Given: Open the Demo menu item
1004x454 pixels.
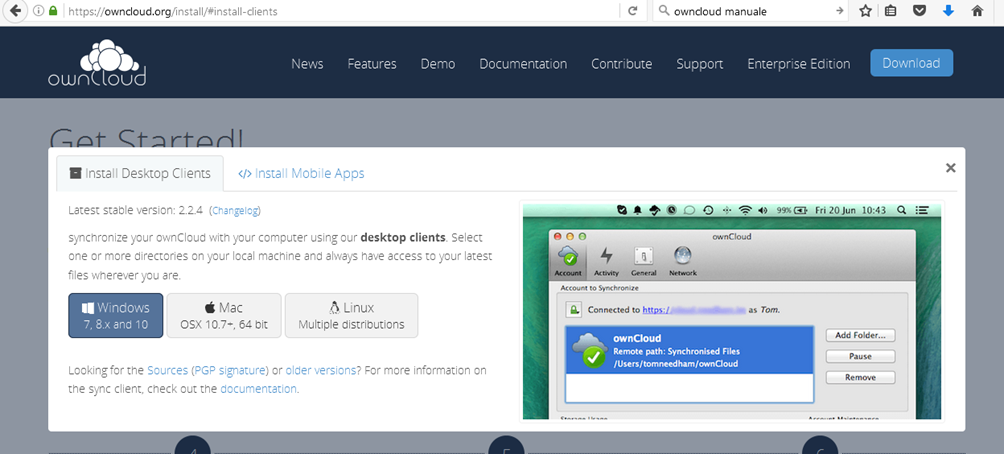Looking at the screenshot, I should click(x=438, y=63).
